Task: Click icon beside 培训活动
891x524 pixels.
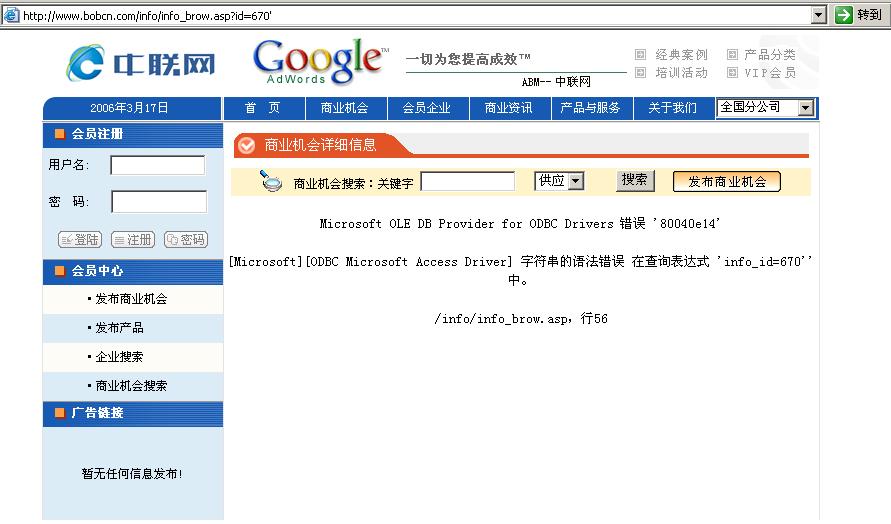Action: (640, 73)
